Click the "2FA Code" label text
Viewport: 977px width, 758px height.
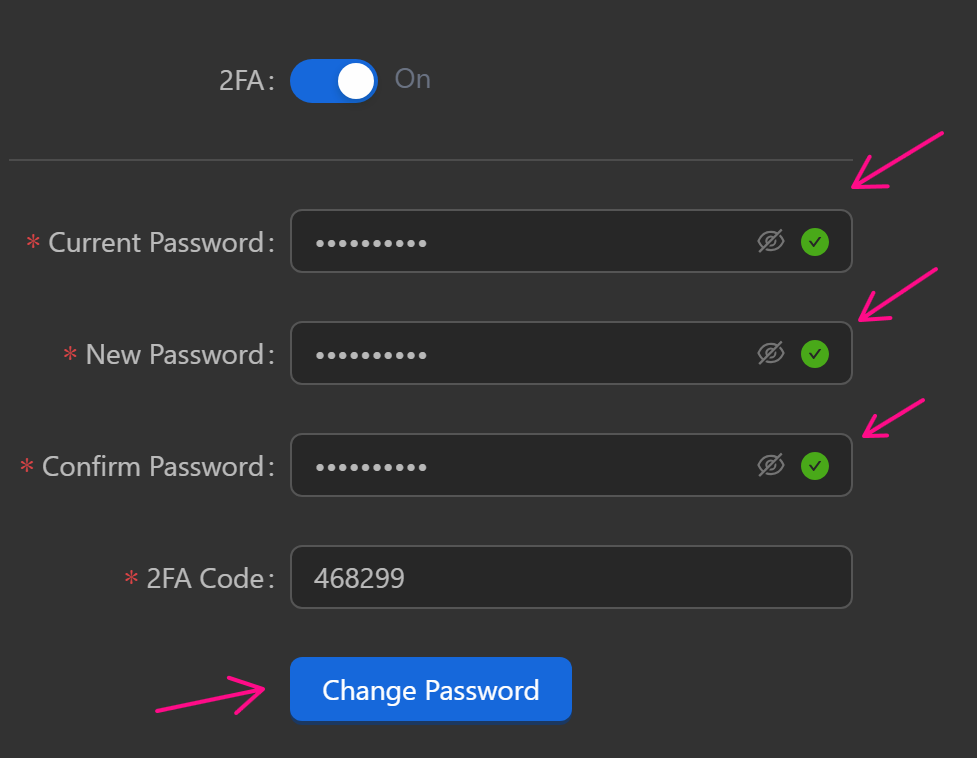(x=206, y=578)
